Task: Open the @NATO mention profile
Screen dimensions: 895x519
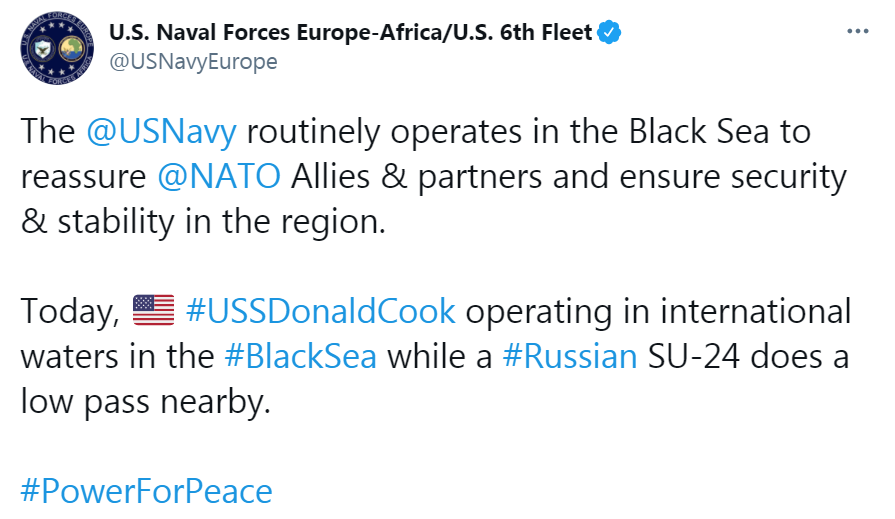Action: coord(220,177)
